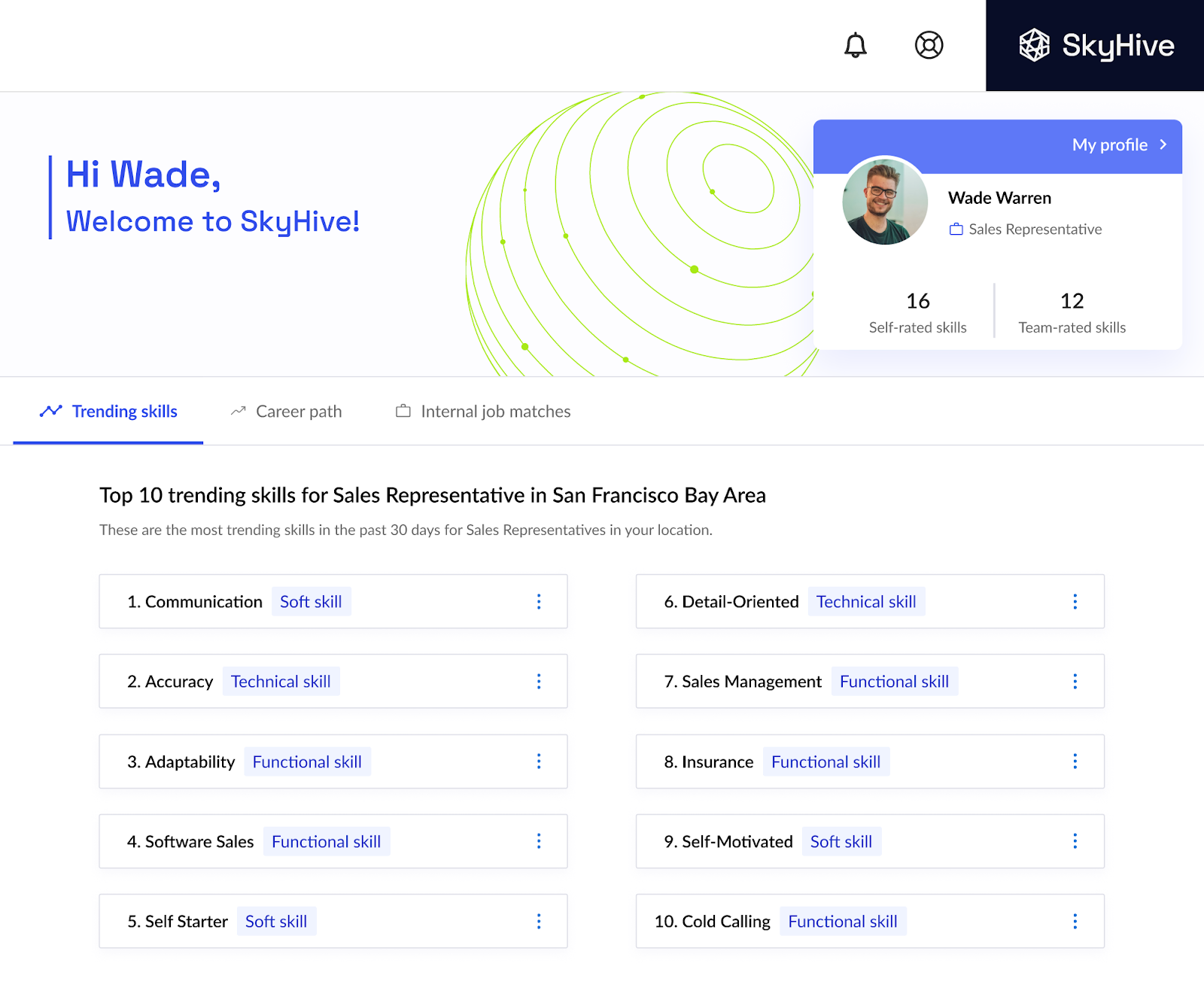Click the chevron next to My profile
1204x1003 pixels.
click(1163, 145)
